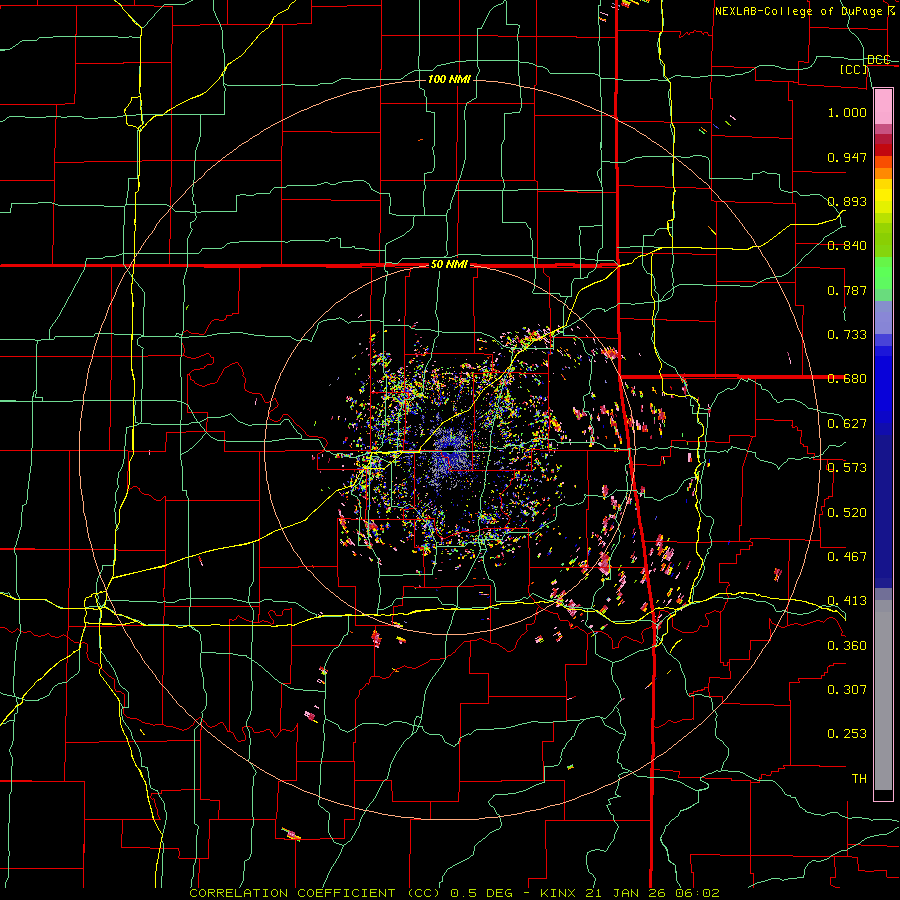Pick the gray segment of the color bar

[x=883, y=695]
